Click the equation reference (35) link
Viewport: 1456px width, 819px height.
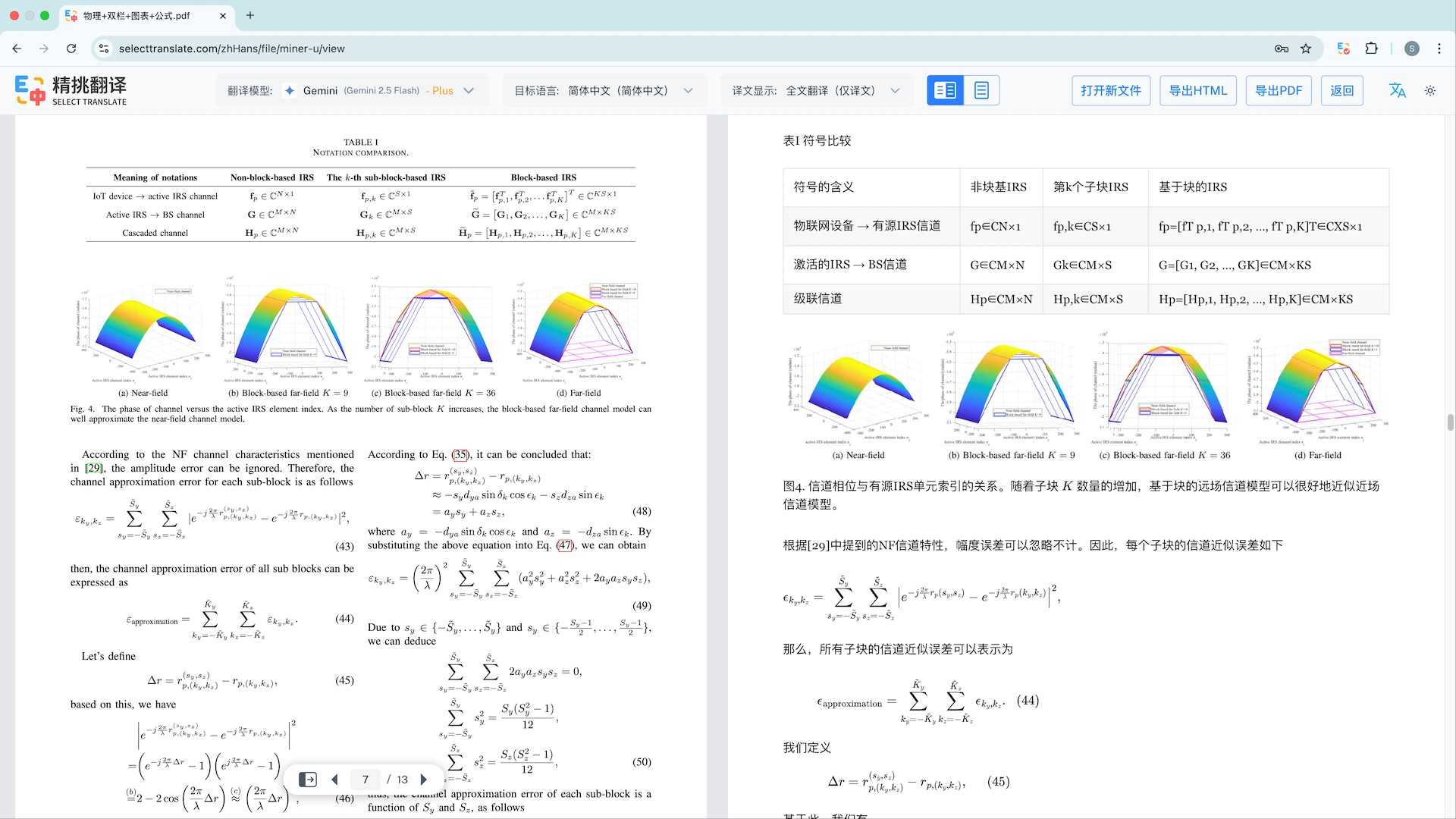point(460,454)
